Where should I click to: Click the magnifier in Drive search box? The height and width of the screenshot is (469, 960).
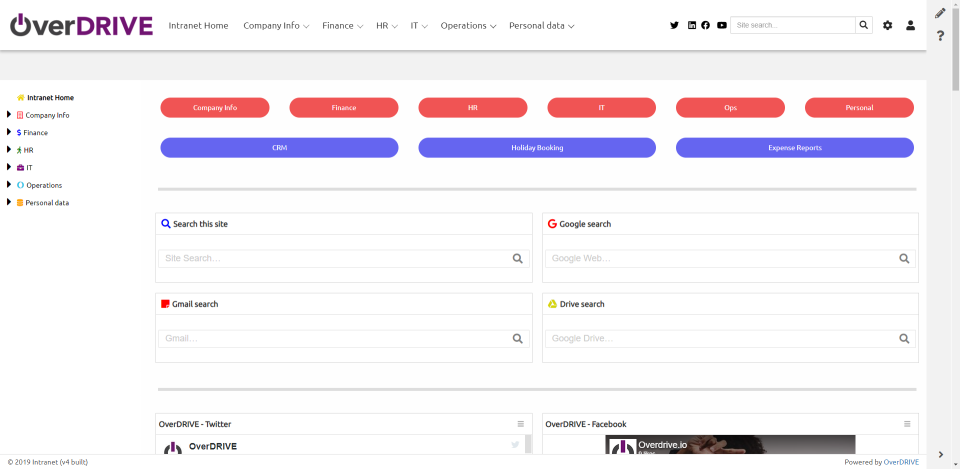904,339
